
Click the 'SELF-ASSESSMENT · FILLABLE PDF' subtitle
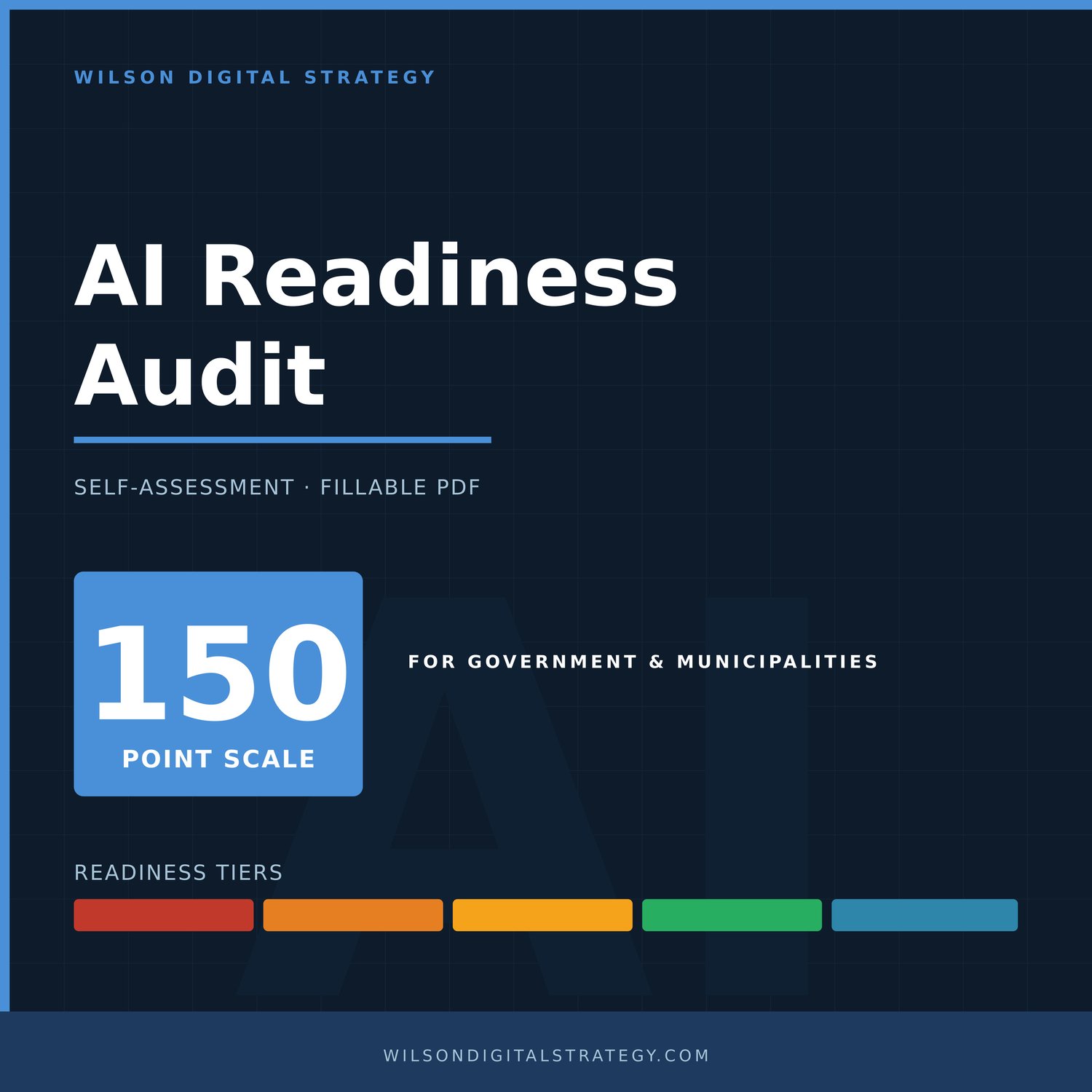tap(277, 487)
